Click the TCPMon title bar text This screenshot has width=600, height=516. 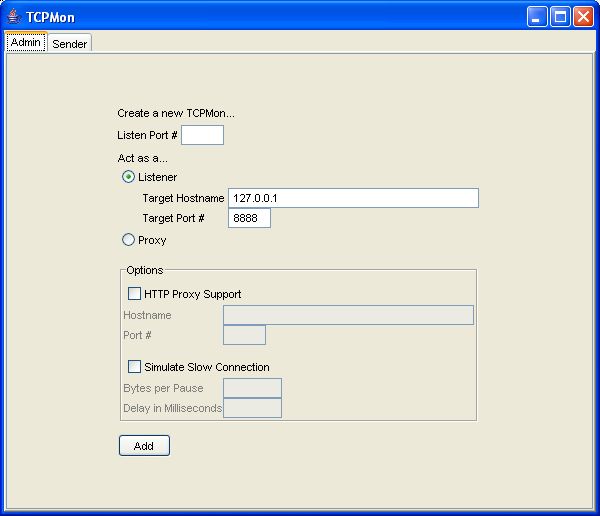tap(50, 17)
